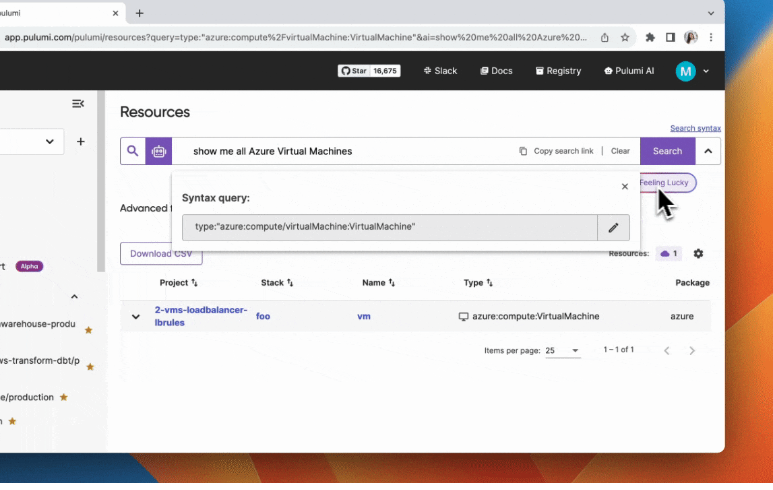Click the azure package cell
The image size is (773, 490).
point(682,316)
